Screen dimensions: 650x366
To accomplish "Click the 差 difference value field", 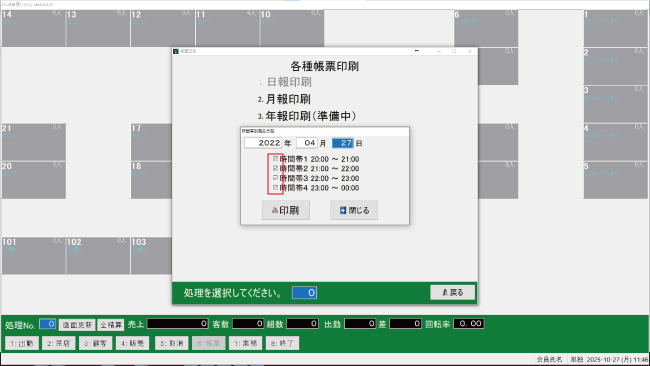I will (x=405, y=324).
